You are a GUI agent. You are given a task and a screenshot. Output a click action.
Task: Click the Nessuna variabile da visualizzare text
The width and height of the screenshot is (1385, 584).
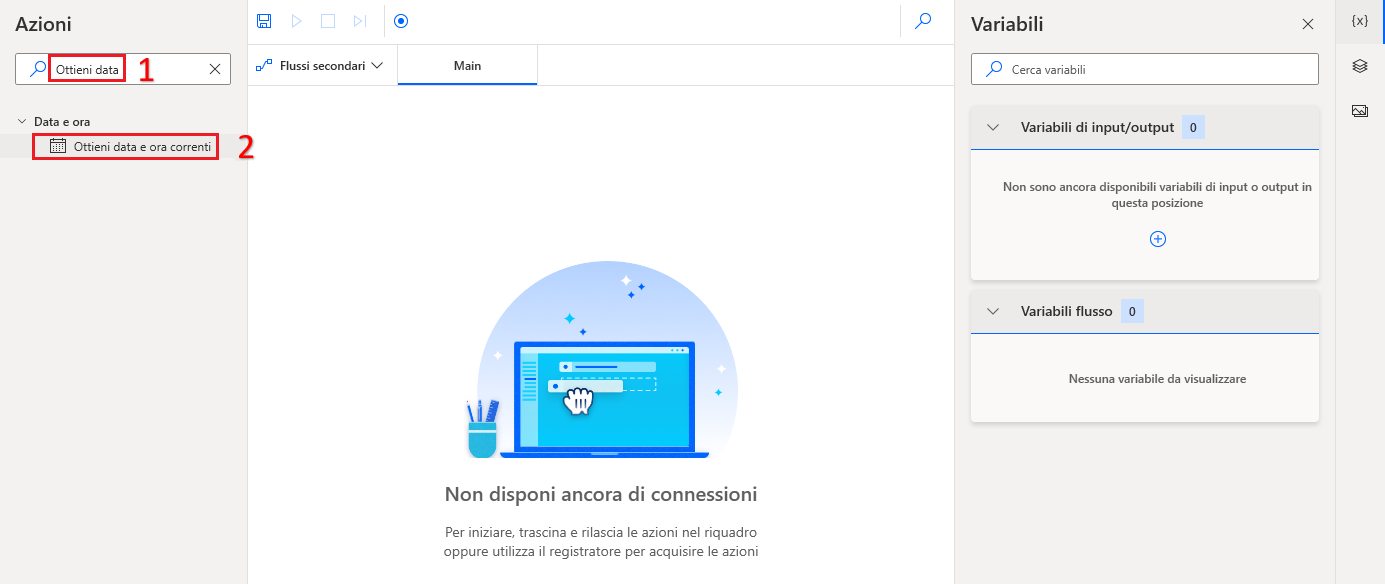1157,379
